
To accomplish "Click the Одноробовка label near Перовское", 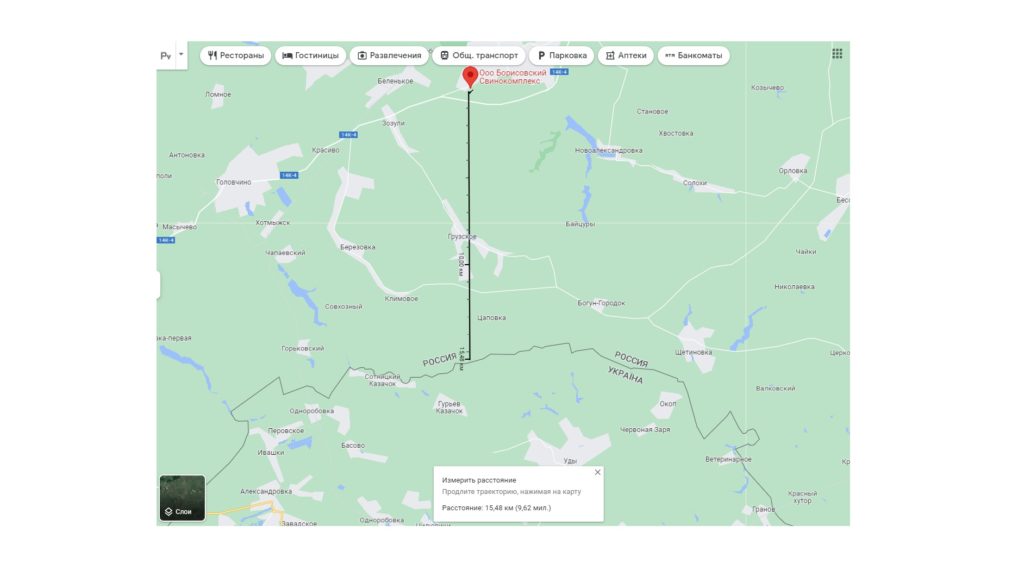I will (x=312, y=411).
